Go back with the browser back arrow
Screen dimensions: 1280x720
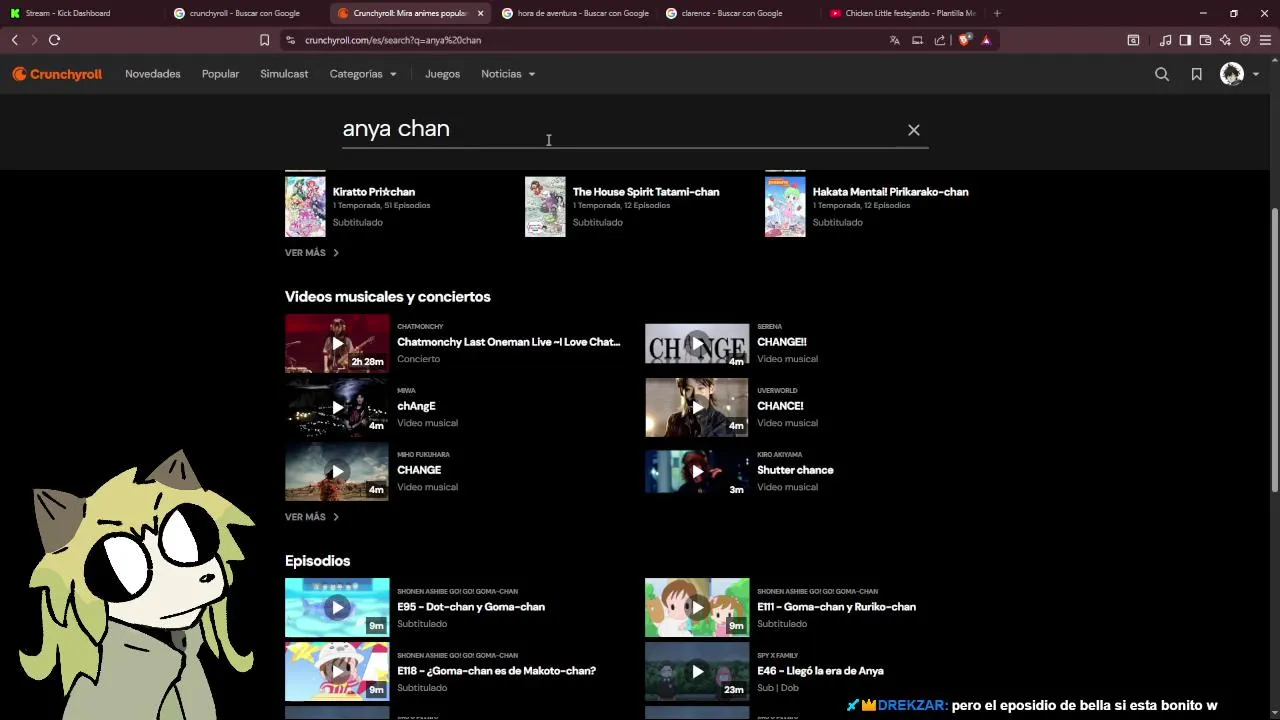(x=14, y=40)
